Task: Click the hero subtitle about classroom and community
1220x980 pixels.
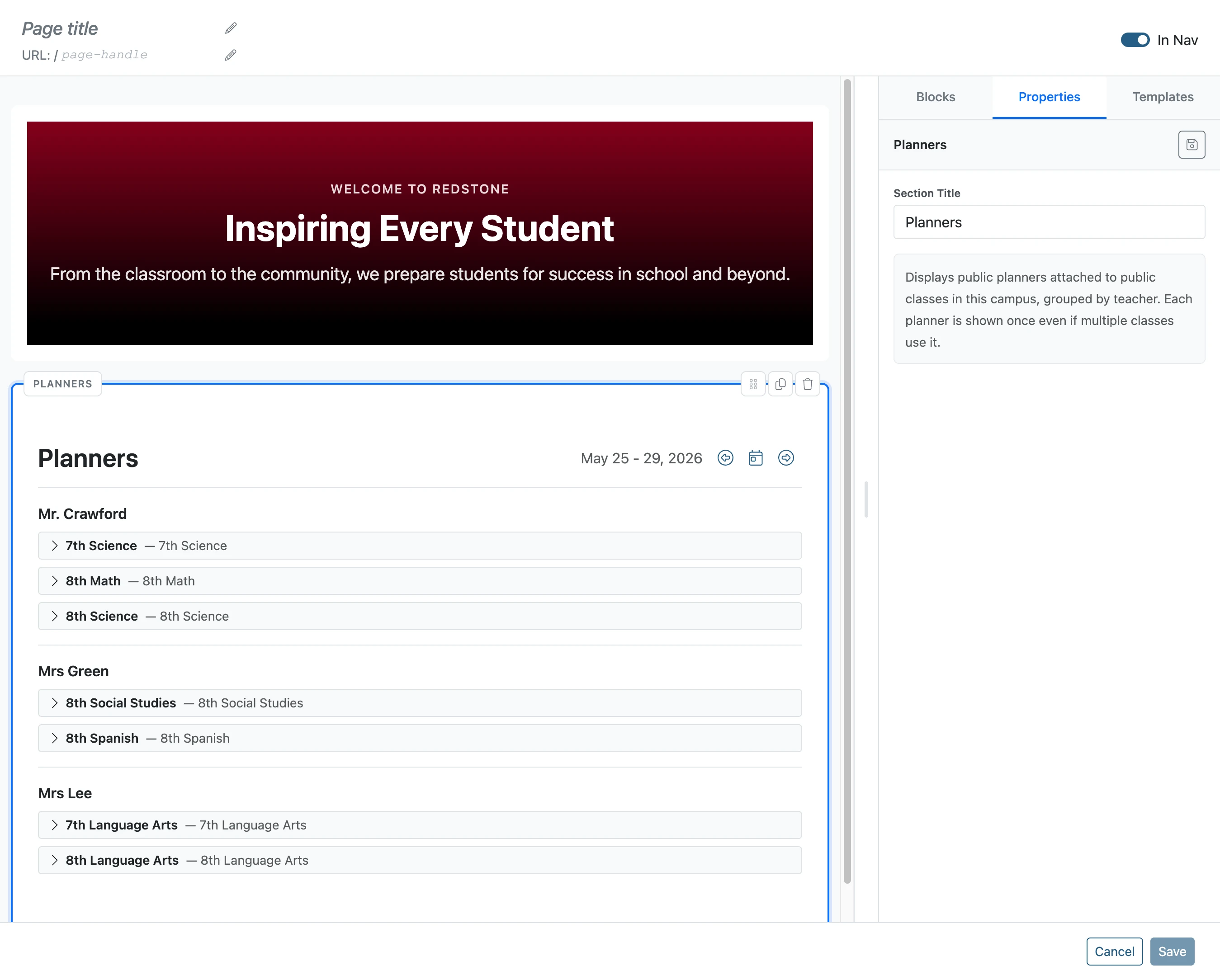Action: 420,274
